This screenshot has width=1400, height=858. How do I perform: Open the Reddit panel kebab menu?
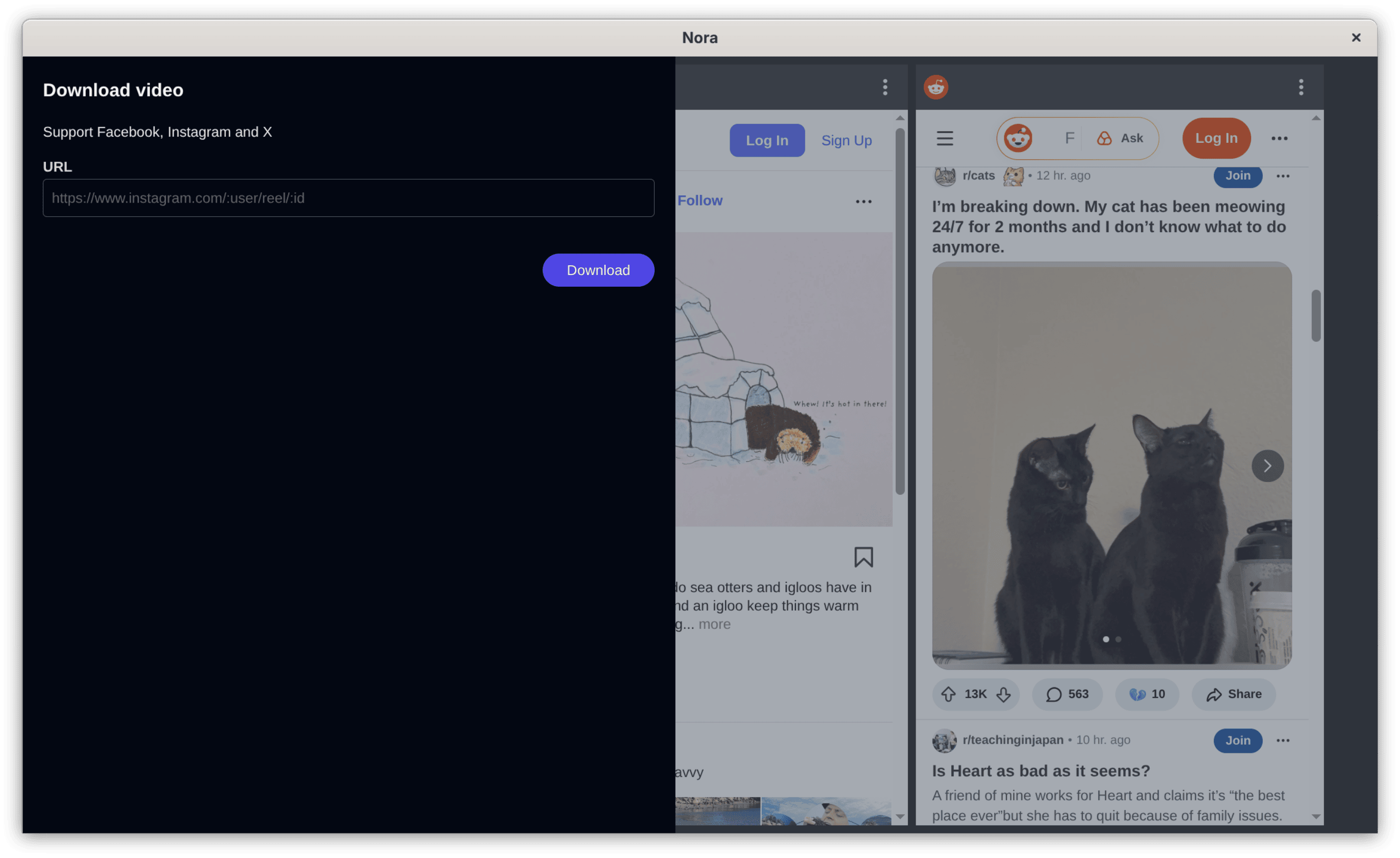[1301, 86]
